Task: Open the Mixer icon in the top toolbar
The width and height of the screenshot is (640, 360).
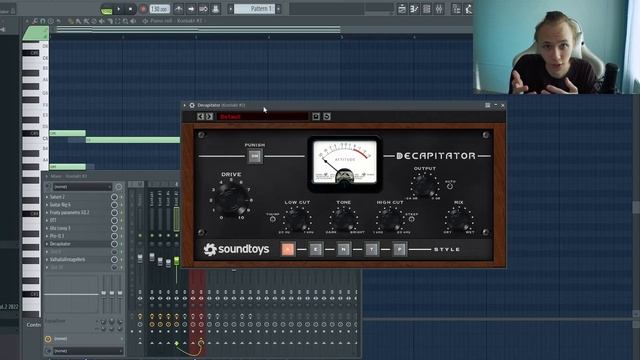Action: point(439,9)
